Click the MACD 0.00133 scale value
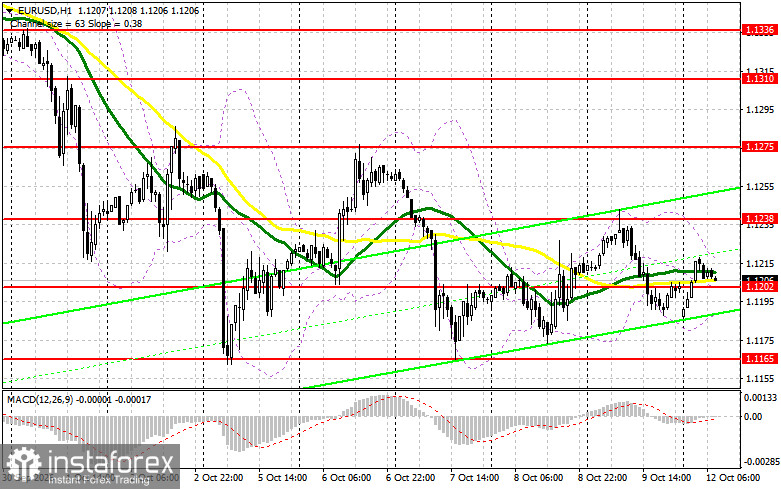 [760, 398]
